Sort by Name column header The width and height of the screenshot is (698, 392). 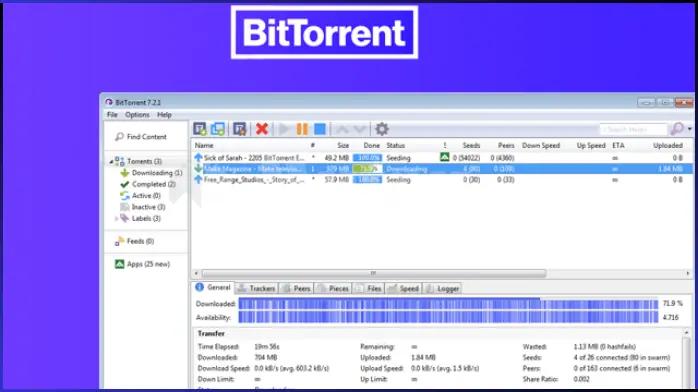[204, 145]
